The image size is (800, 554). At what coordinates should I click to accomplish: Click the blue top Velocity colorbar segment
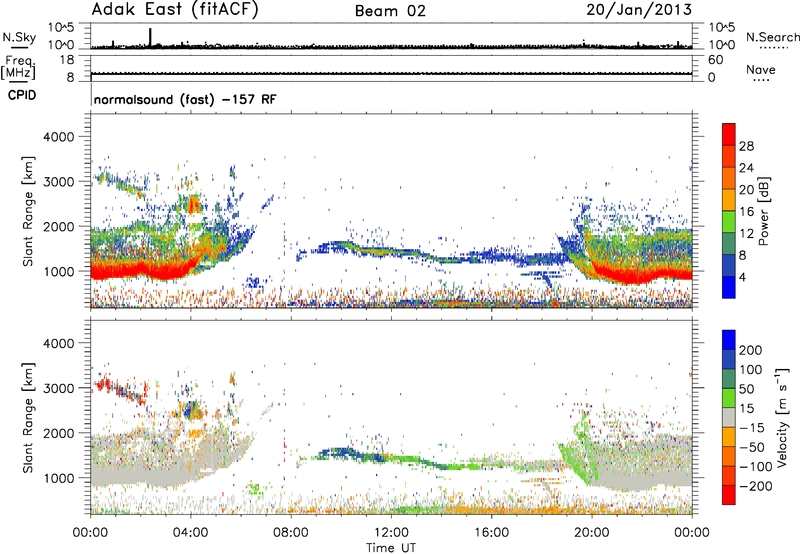click(x=729, y=340)
